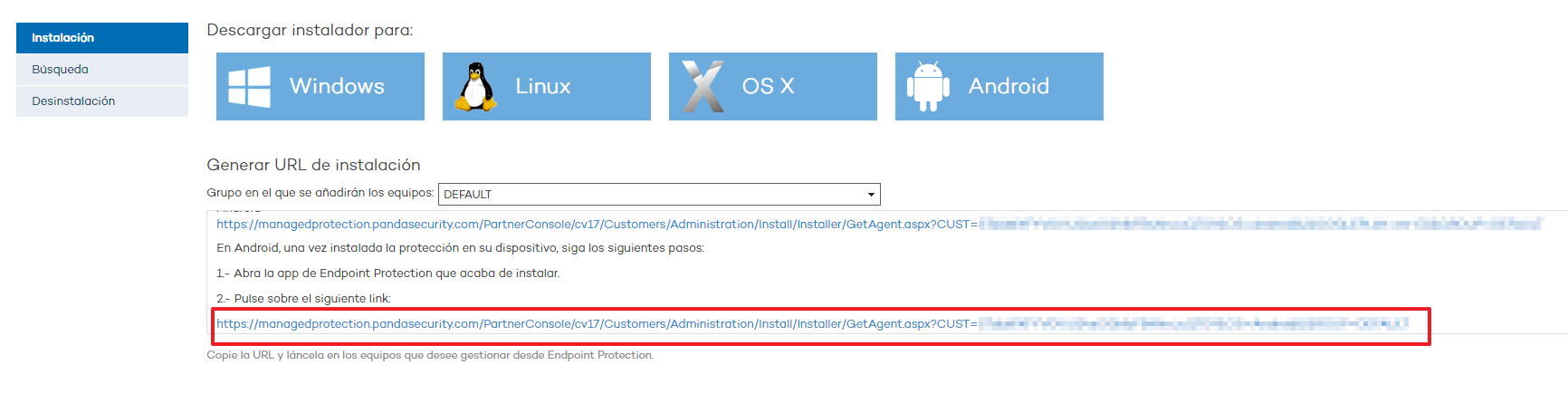The height and width of the screenshot is (403, 1568).
Task: Click step 2 'Pulse sobre el siguiente link' line
Action: point(303,299)
